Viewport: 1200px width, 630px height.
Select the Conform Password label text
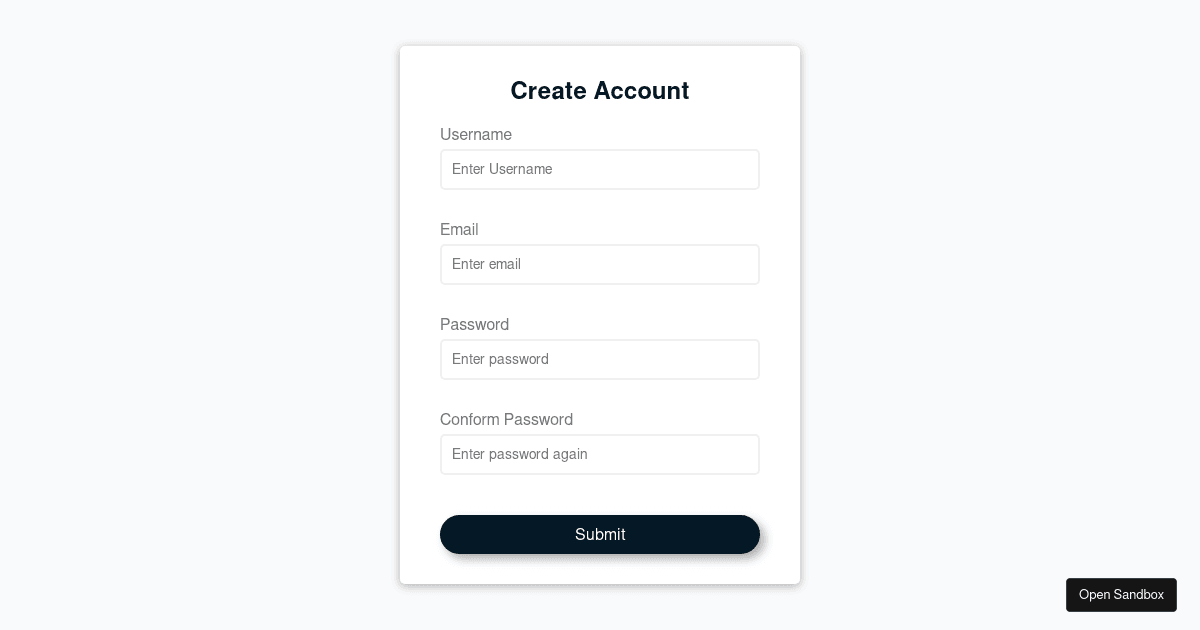pyautogui.click(x=506, y=419)
